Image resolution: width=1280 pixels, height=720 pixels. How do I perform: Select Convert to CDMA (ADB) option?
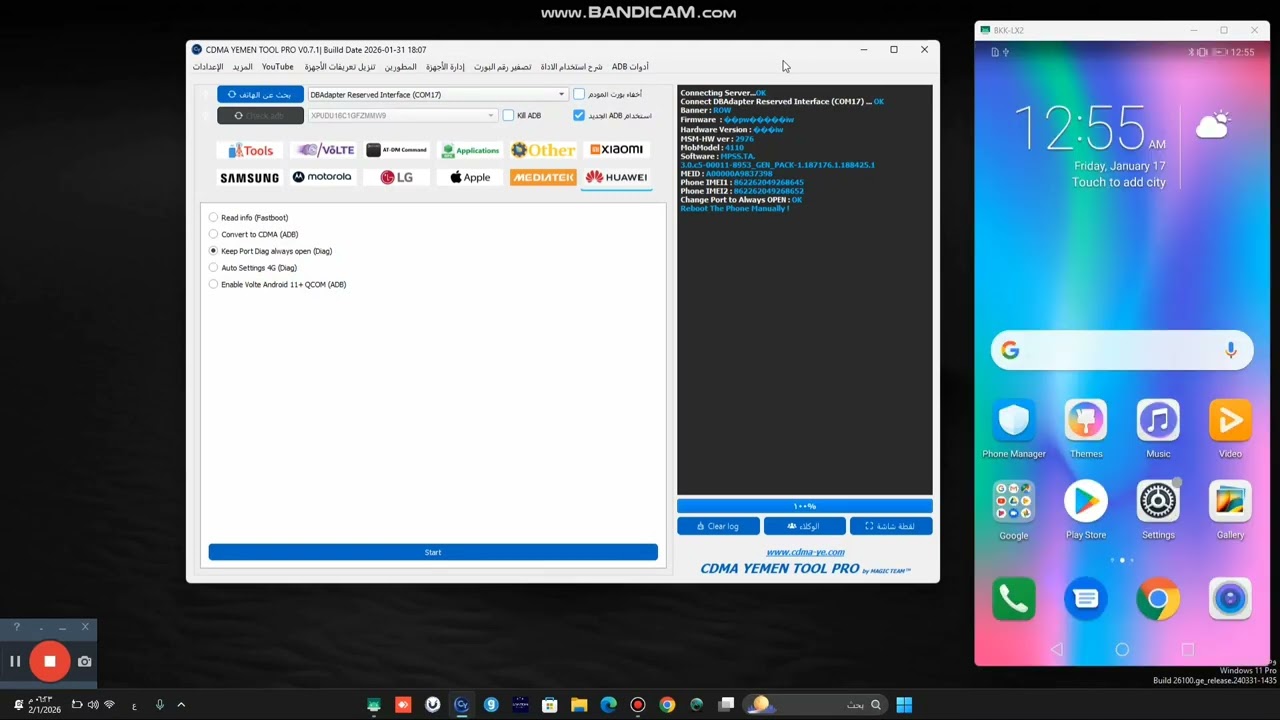point(254,234)
